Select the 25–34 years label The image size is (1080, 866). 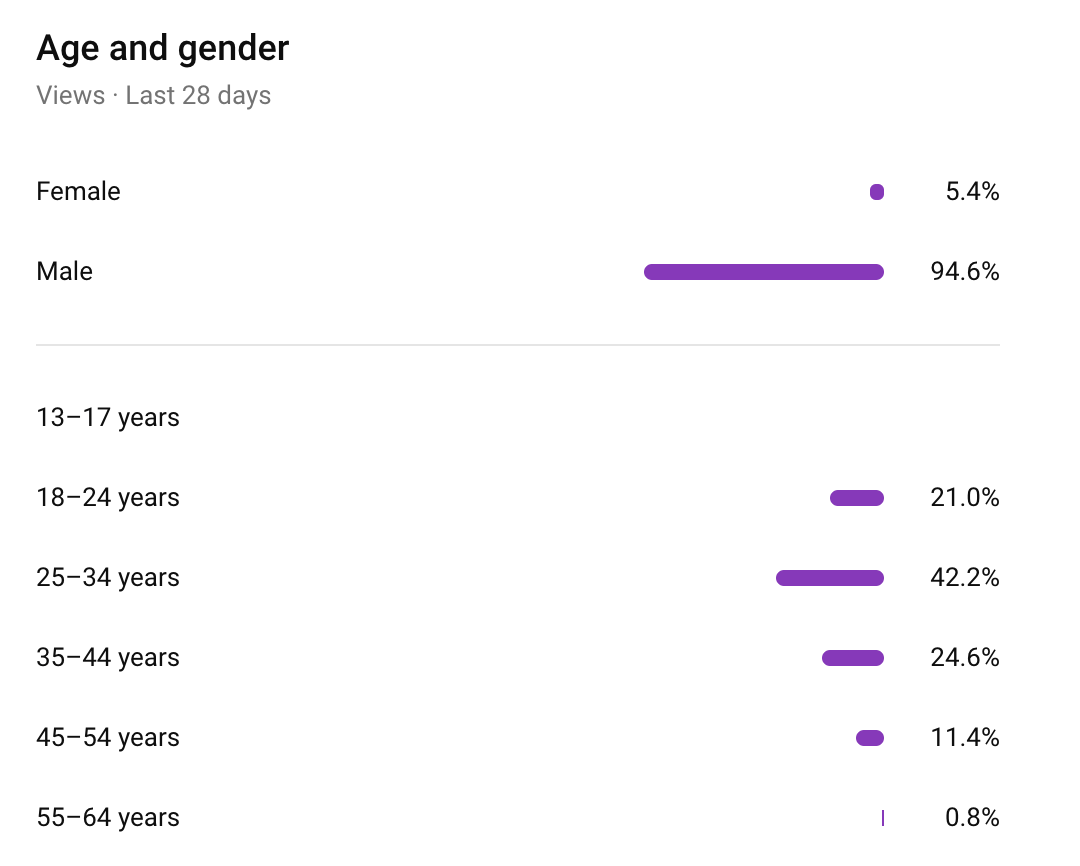pyautogui.click(x=108, y=577)
